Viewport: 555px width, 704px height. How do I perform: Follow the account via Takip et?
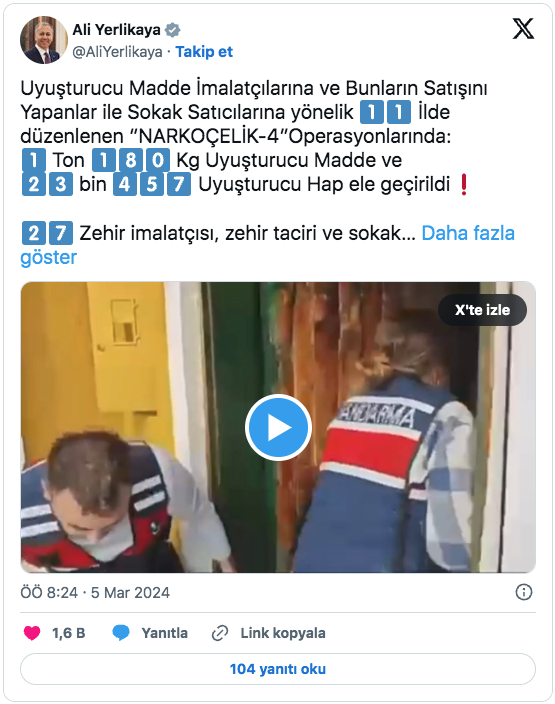click(204, 52)
